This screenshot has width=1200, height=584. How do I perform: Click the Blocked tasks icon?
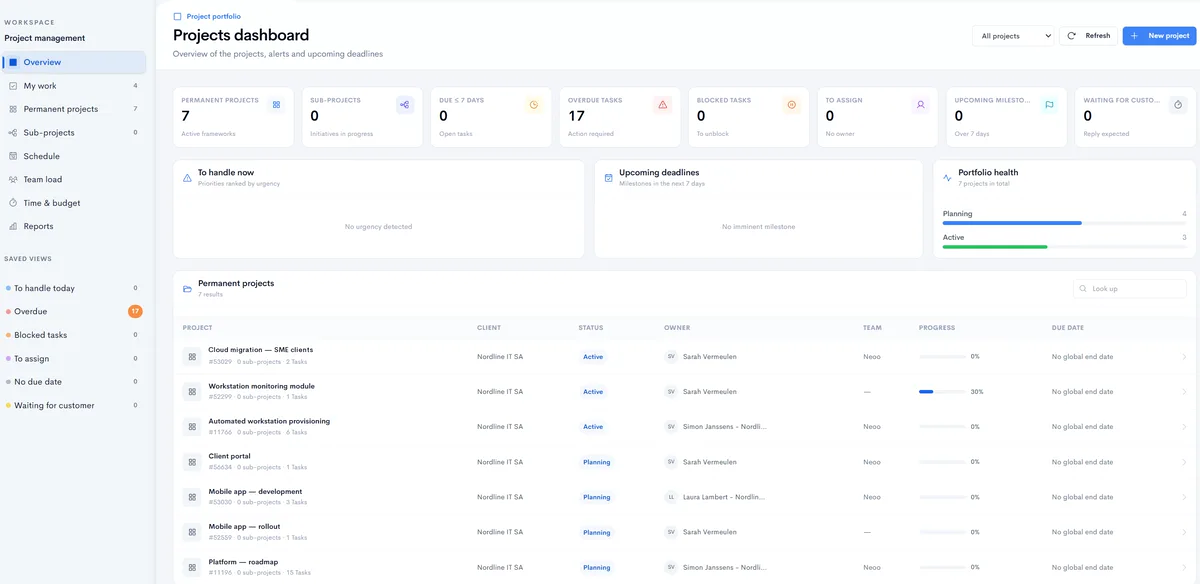792,104
